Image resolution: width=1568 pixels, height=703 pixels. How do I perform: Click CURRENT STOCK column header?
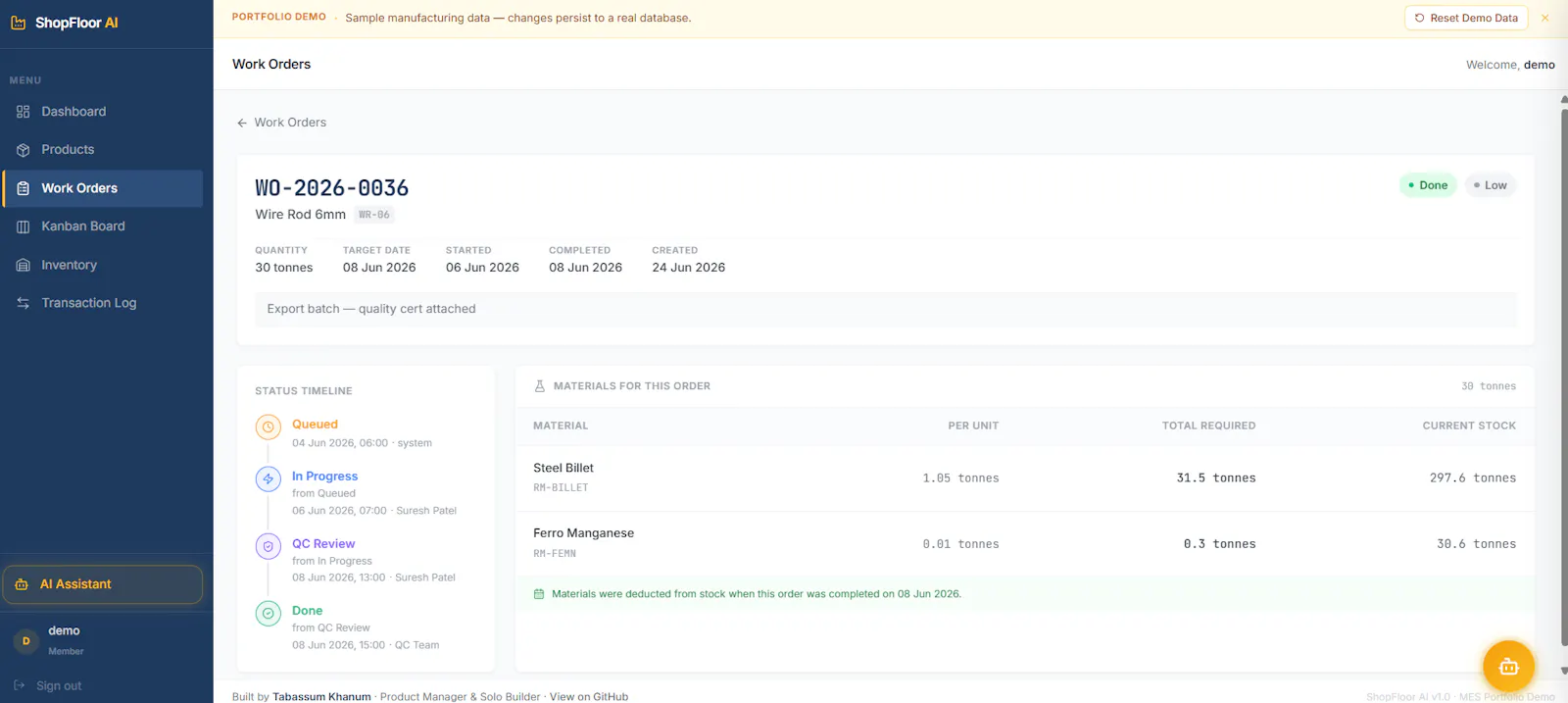click(x=1469, y=427)
